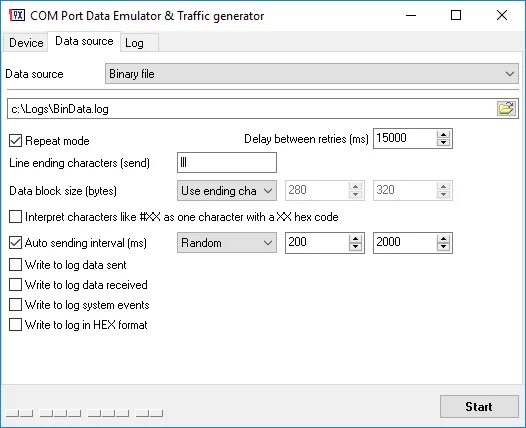Toggle Auto sending interval checkbox
Image resolution: width=526 pixels, height=428 pixels.
(15, 243)
